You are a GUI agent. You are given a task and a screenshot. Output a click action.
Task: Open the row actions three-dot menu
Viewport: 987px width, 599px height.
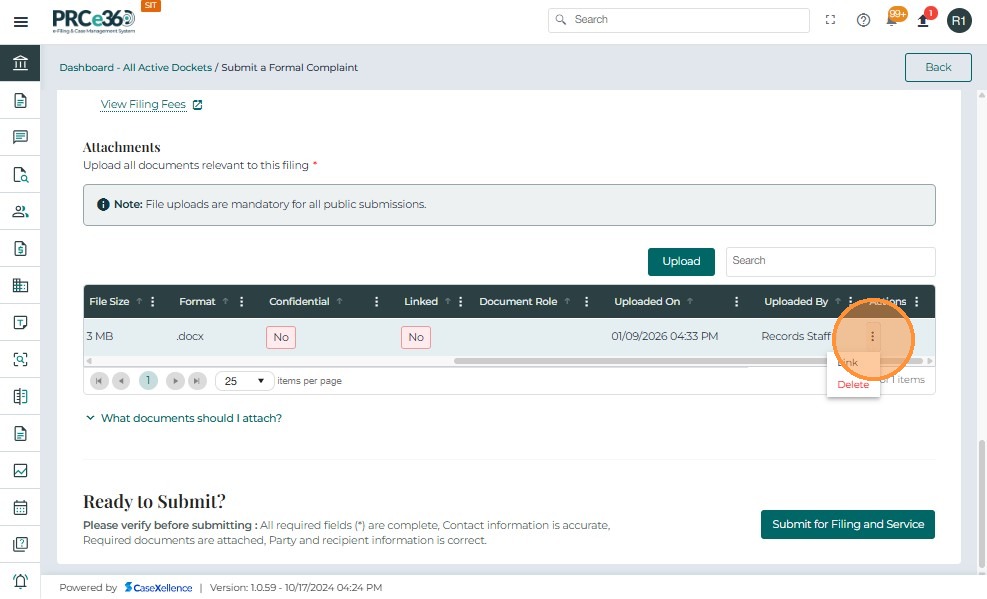click(x=872, y=337)
